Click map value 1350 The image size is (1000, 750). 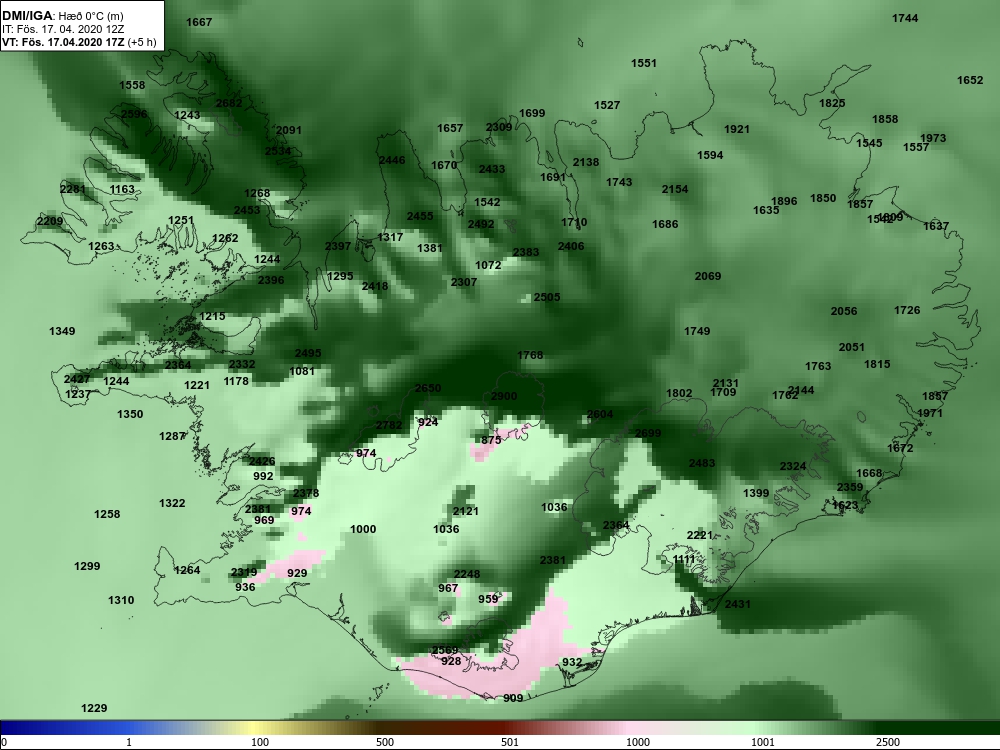click(x=130, y=415)
